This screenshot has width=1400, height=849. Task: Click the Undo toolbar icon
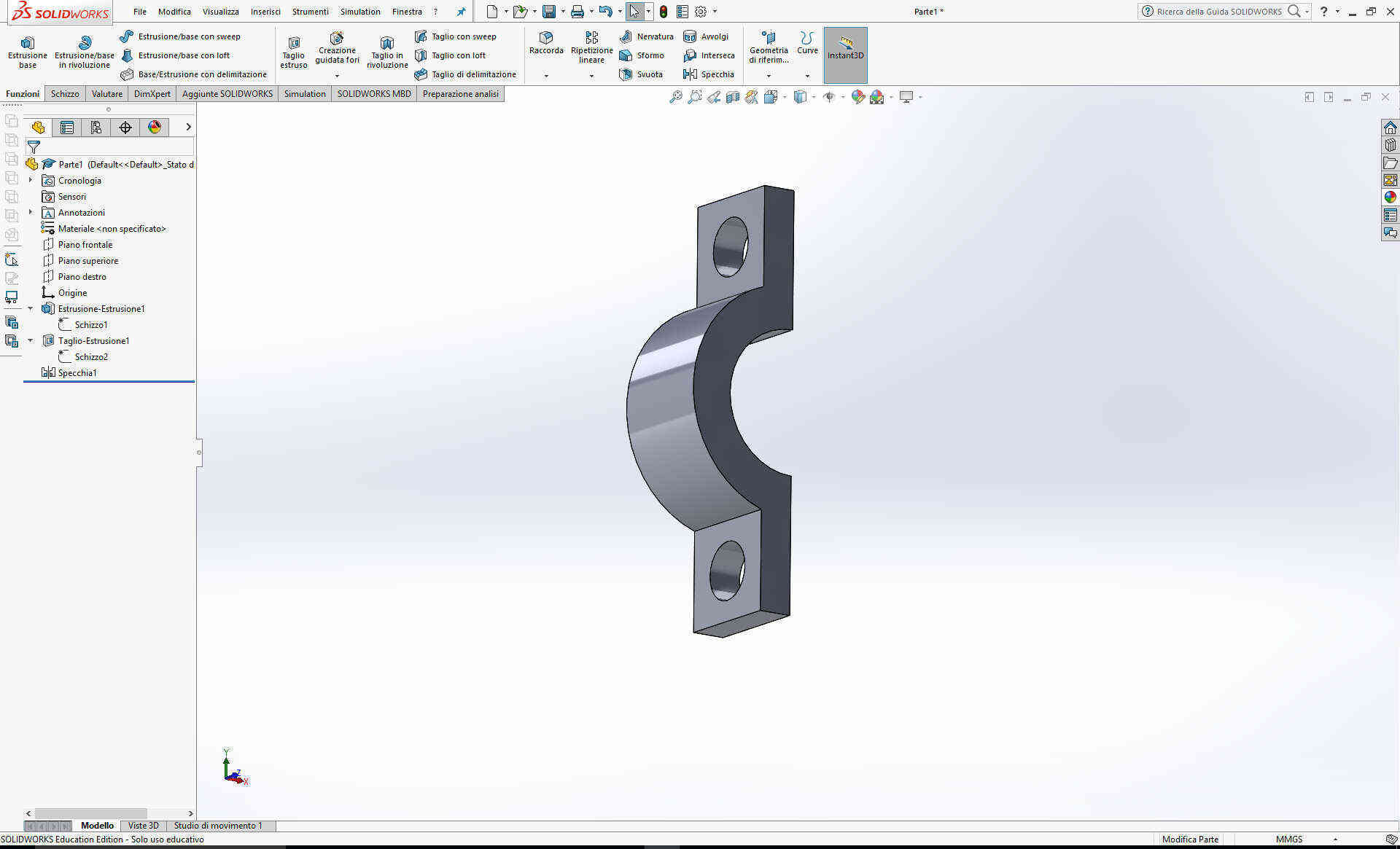point(605,12)
